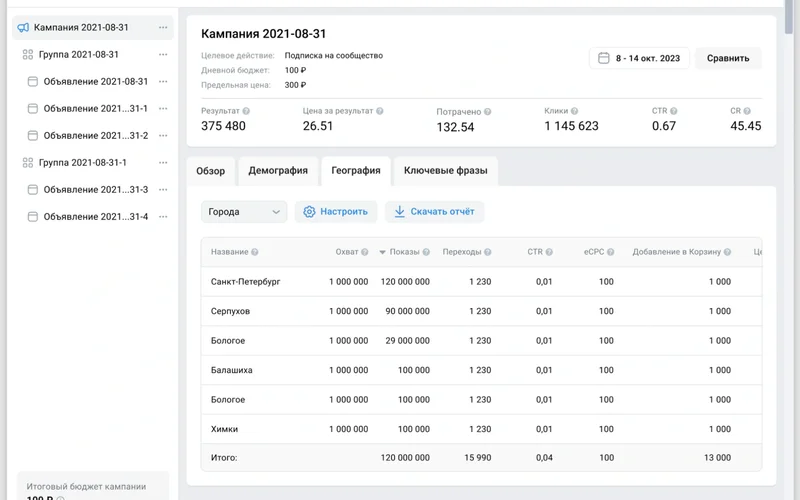
Task: Open more options for Объявление 2021...31-4
Action: tap(163, 217)
